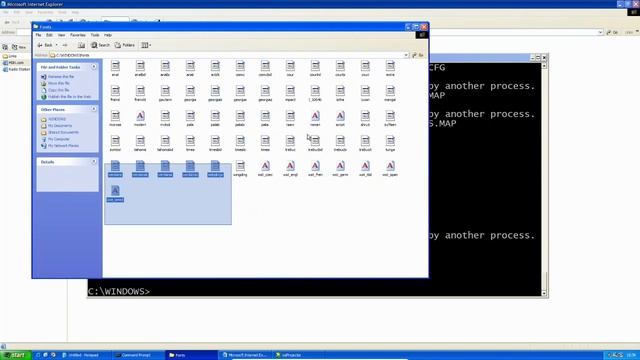
Task: Open the Edit menu of Fonts window
Action: [x=49, y=35]
